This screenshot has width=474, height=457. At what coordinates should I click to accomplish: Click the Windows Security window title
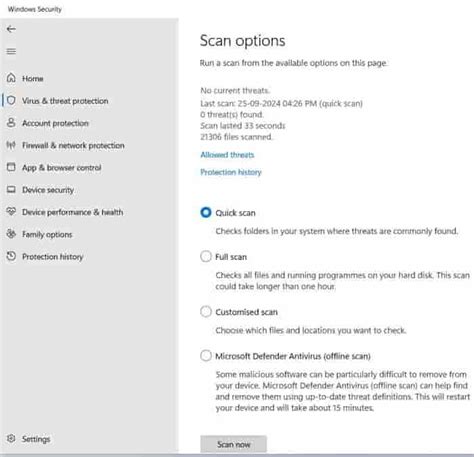[x=35, y=9]
